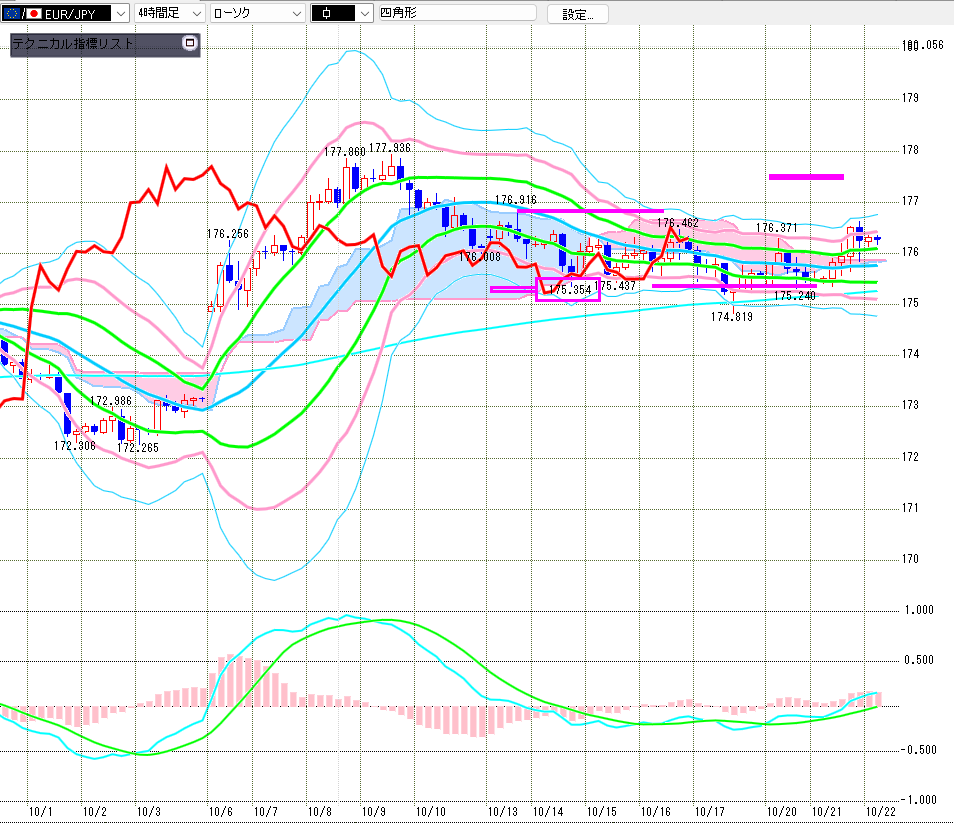
Task: Click the 172.306 low price label
Action: [75, 446]
